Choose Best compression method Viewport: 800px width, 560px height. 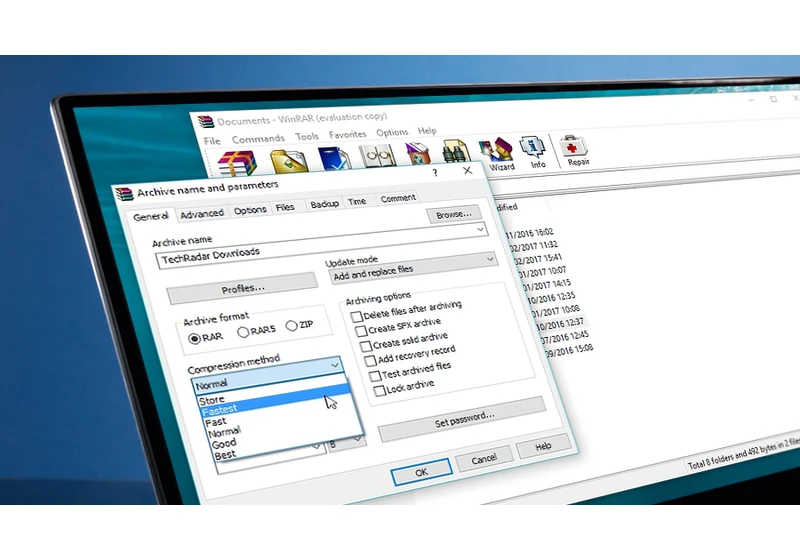(226, 455)
